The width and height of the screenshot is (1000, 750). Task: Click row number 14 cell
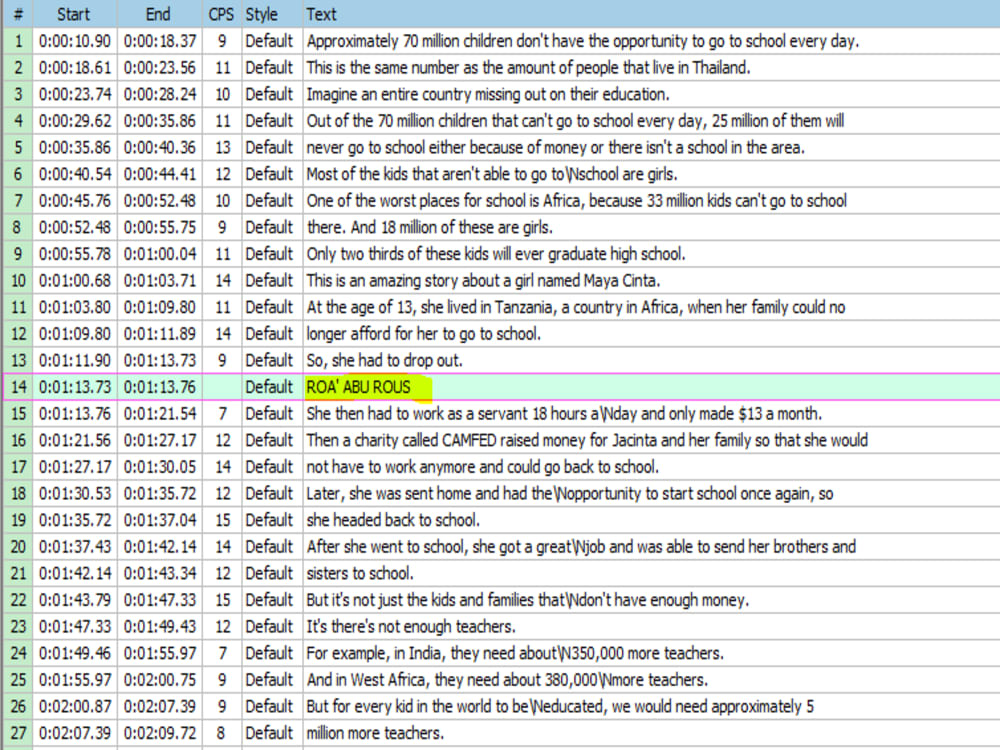tap(18, 387)
